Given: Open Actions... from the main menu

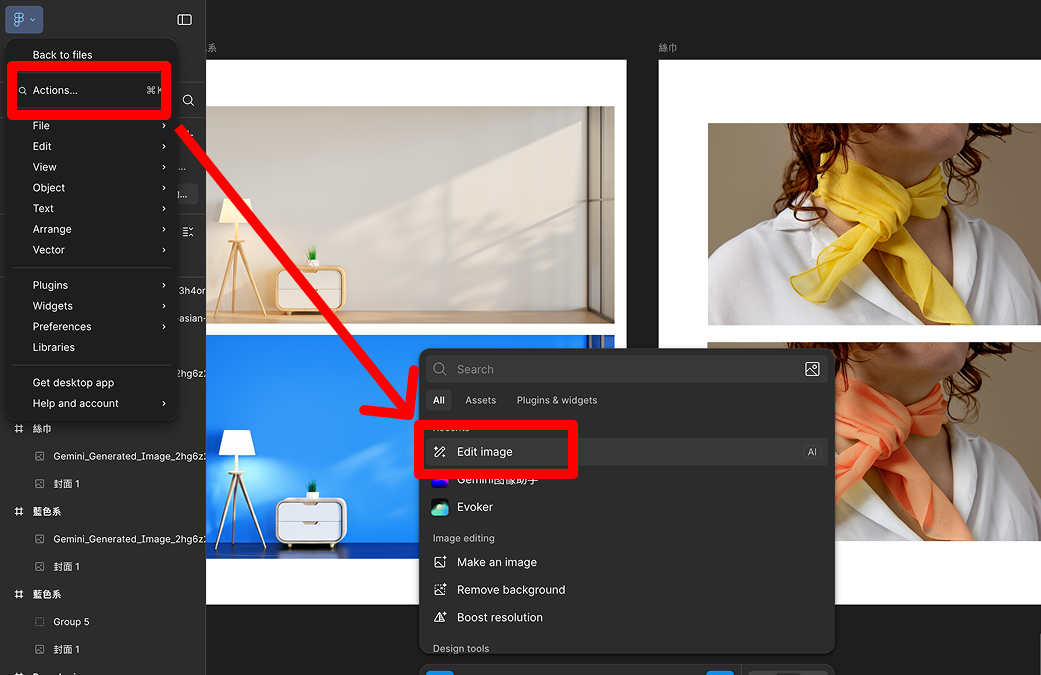Looking at the screenshot, I should point(92,90).
